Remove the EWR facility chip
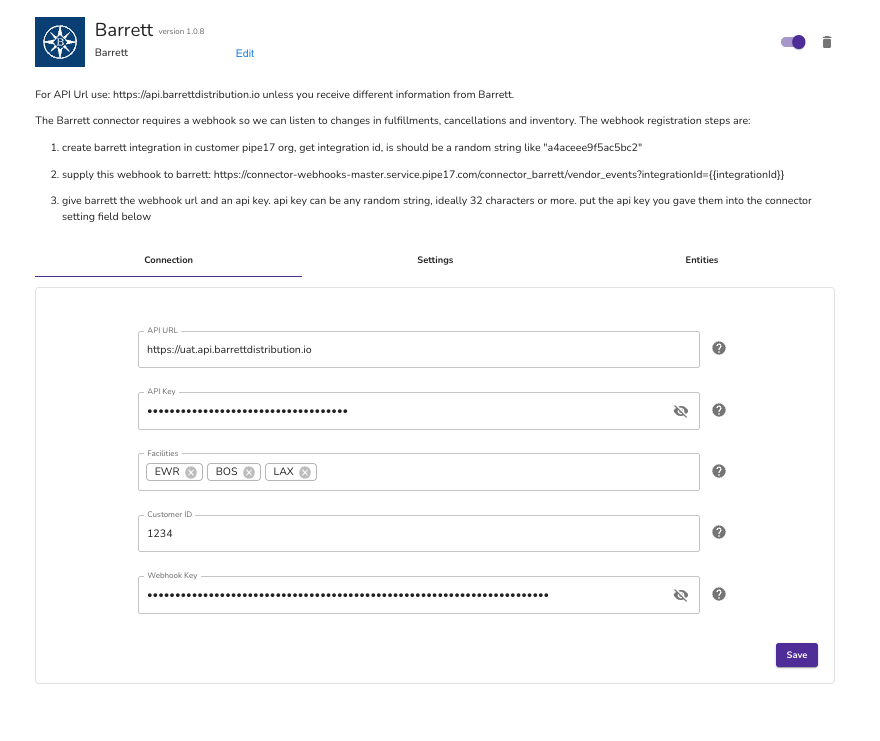Image resolution: width=880 pixels, height=741 pixels. [191, 472]
